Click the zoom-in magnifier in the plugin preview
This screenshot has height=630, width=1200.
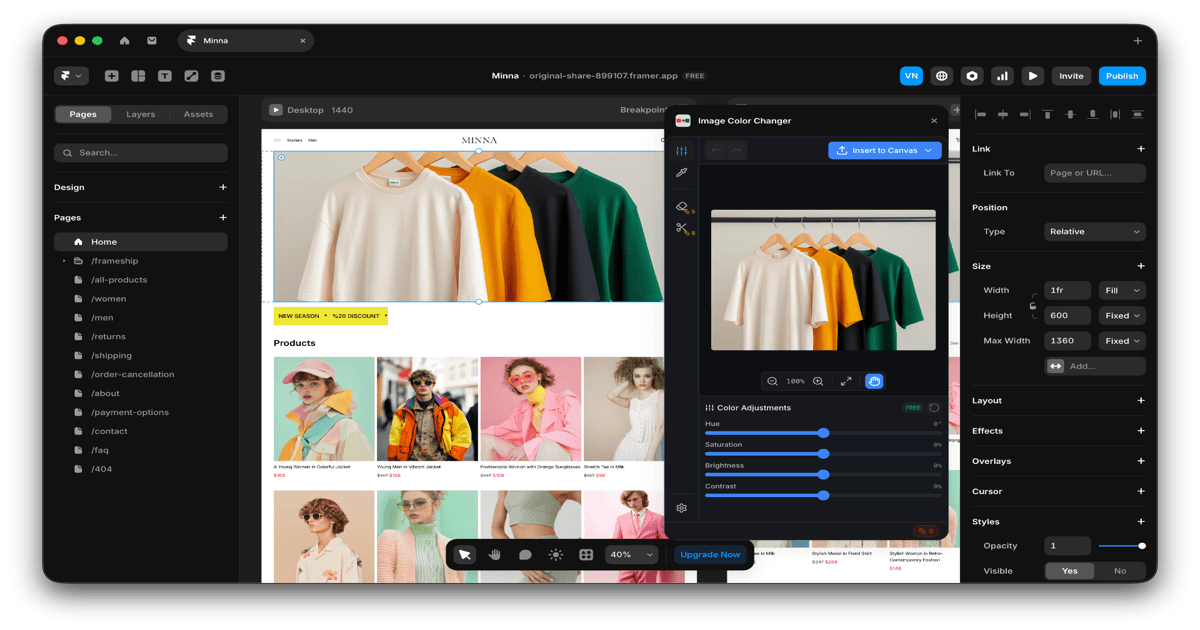(818, 381)
